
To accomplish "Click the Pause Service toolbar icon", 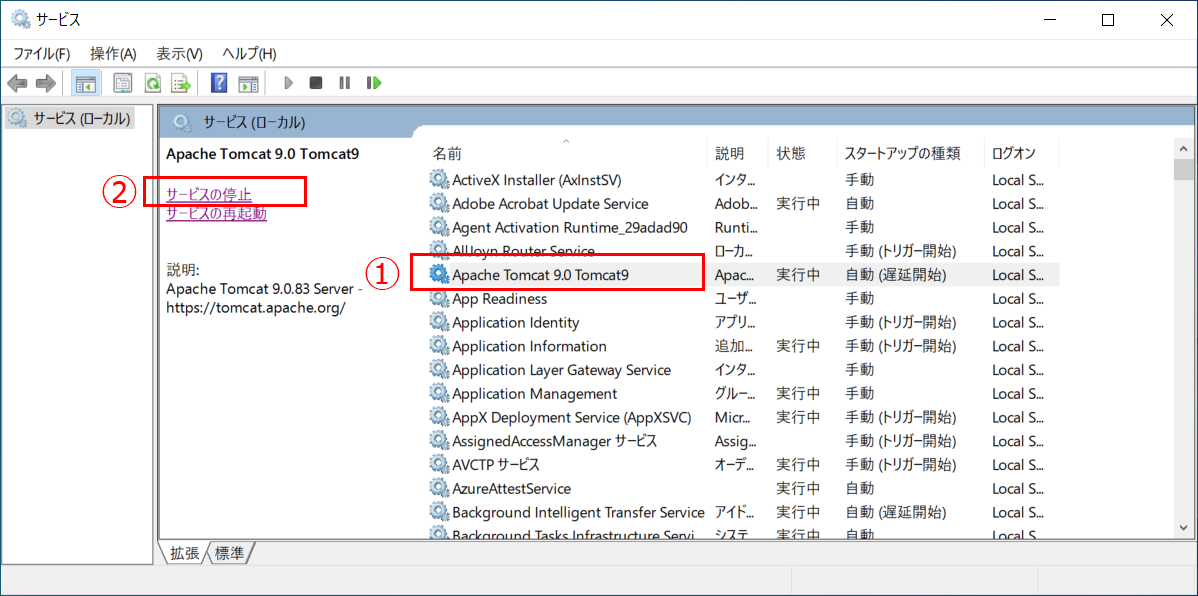I will 345,83.
